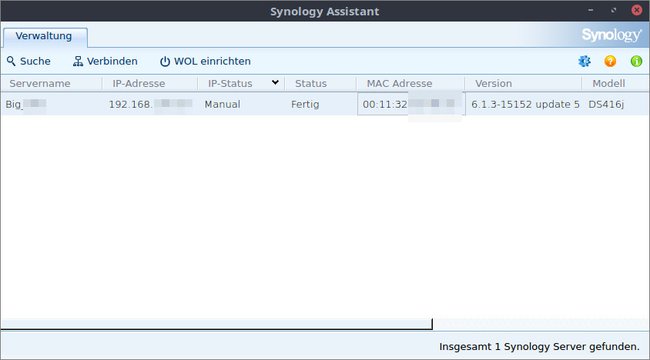Maximize the Synology Assistant window
The width and height of the screenshot is (650, 360).
click(614, 10)
